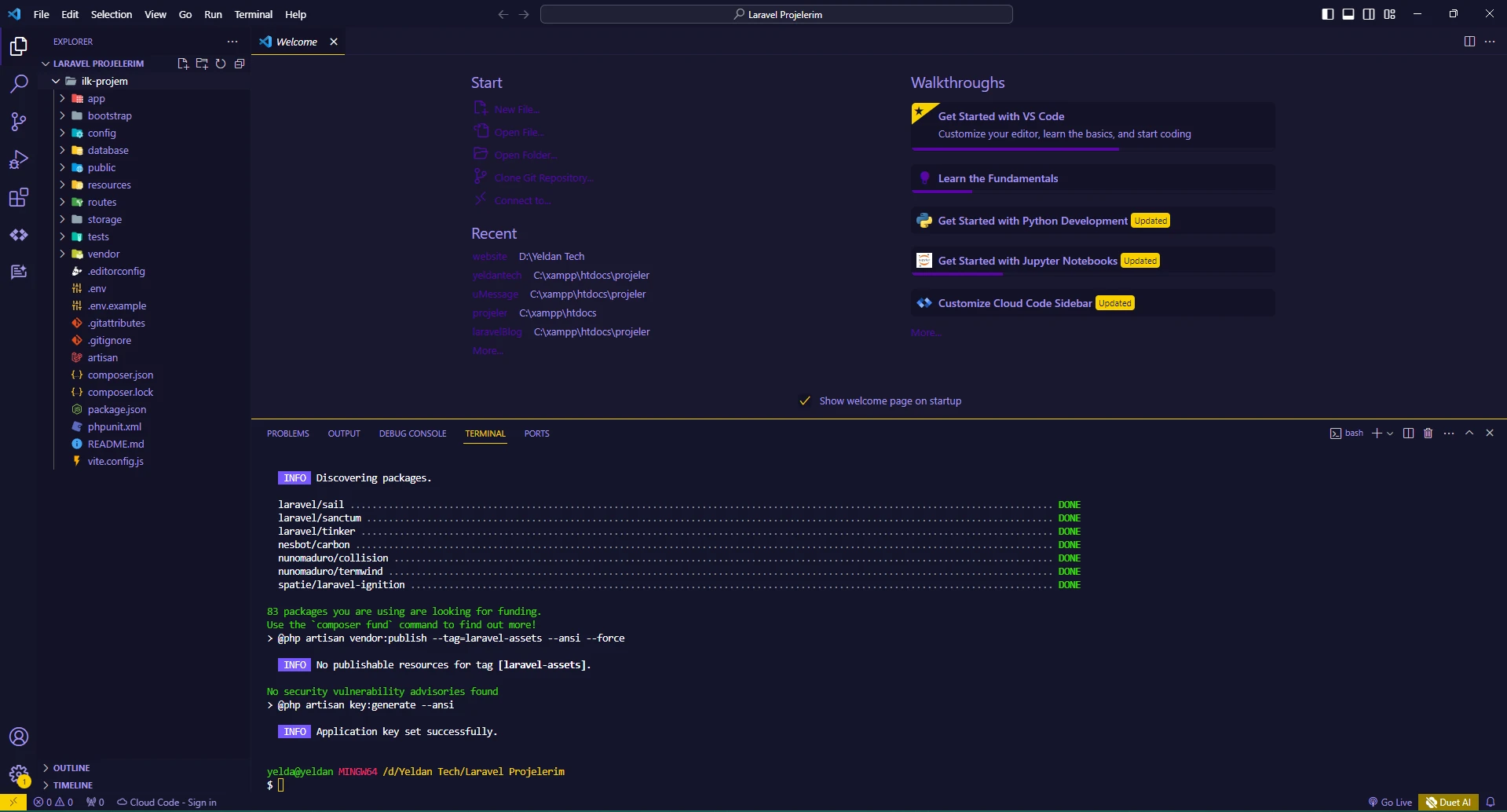Open the Extensions view
The image size is (1507, 812).
(x=19, y=197)
